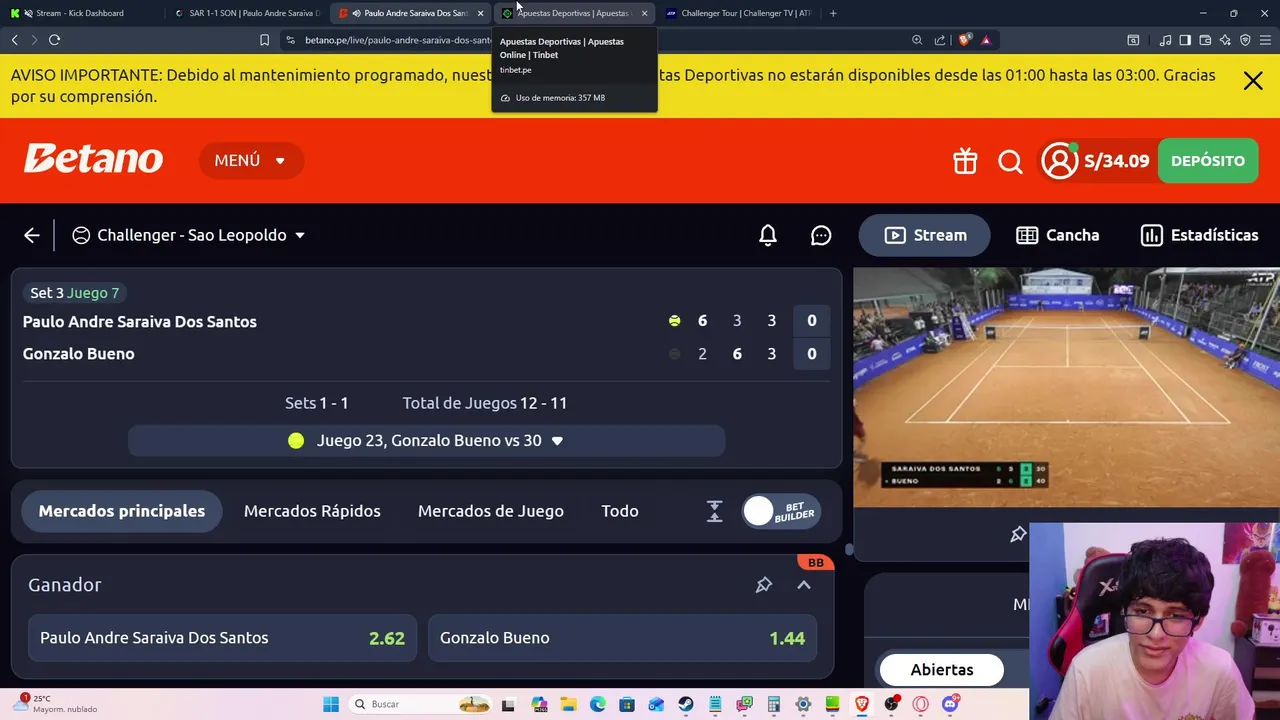Image resolution: width=1280 pixels, height=720 pixels.
Task: Switch to Apuestas Deportivas Tinbet browser tab
Action: click(573, 13)
